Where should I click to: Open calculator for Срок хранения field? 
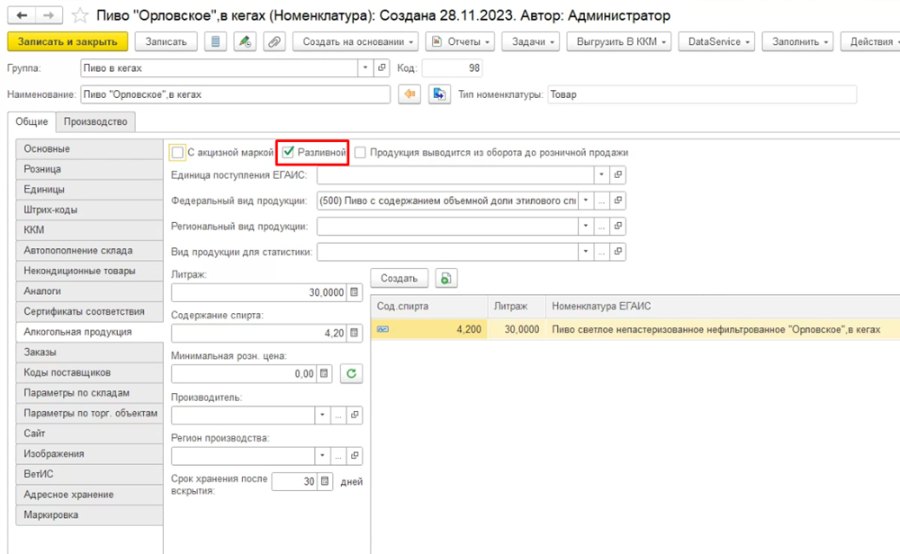point(325,481)
